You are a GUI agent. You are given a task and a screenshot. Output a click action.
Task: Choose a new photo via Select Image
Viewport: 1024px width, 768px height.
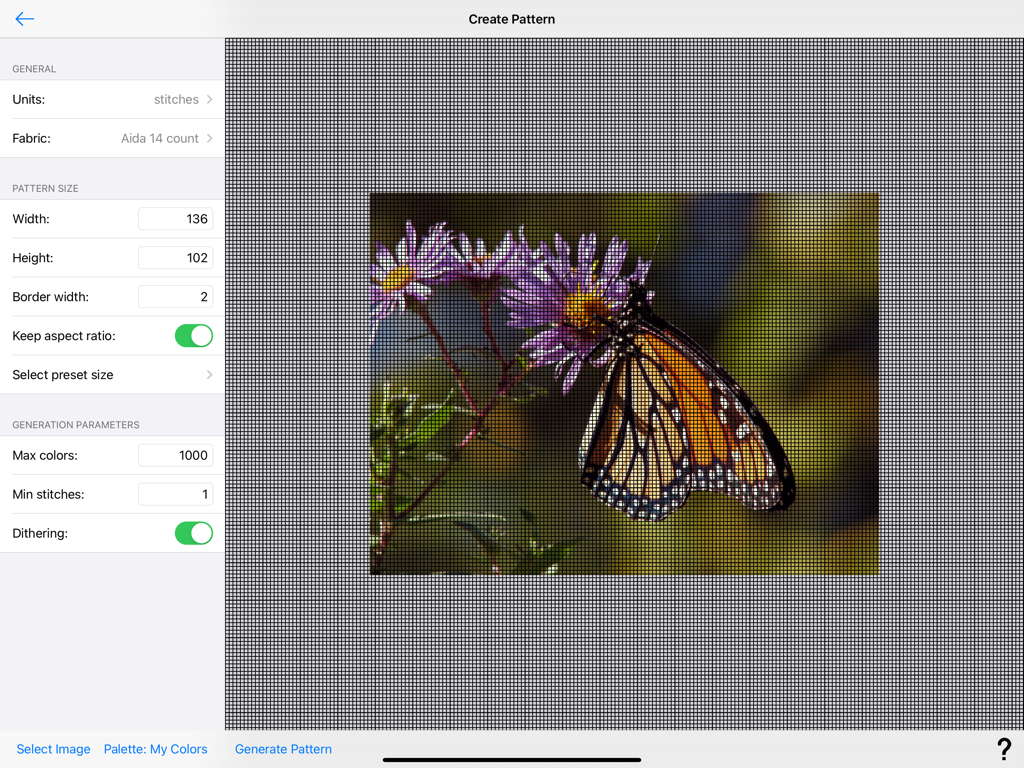[x=53, y=748]
